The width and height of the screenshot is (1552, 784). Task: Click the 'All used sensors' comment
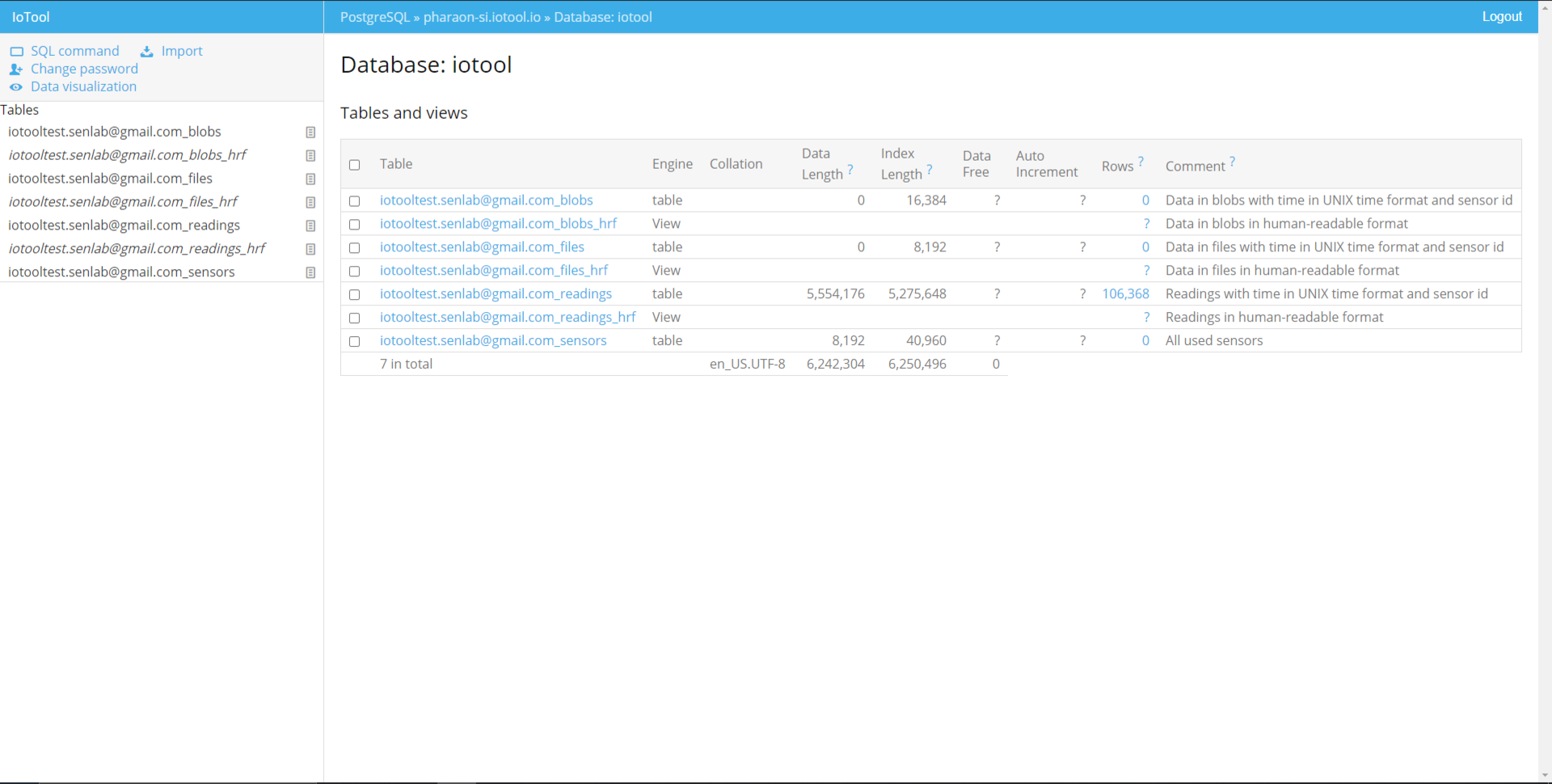click(1214, 341)
